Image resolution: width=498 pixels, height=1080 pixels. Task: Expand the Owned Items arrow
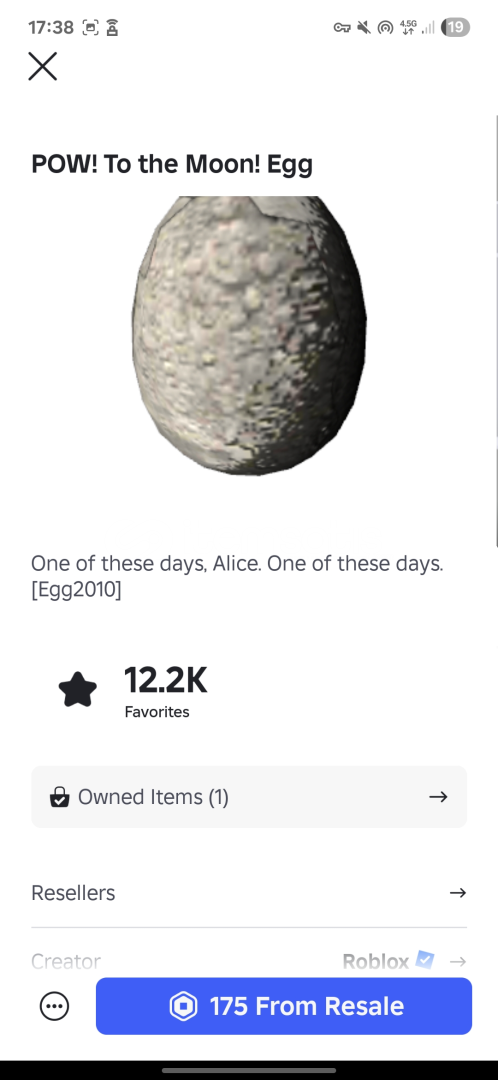click(x=438, y=797)
